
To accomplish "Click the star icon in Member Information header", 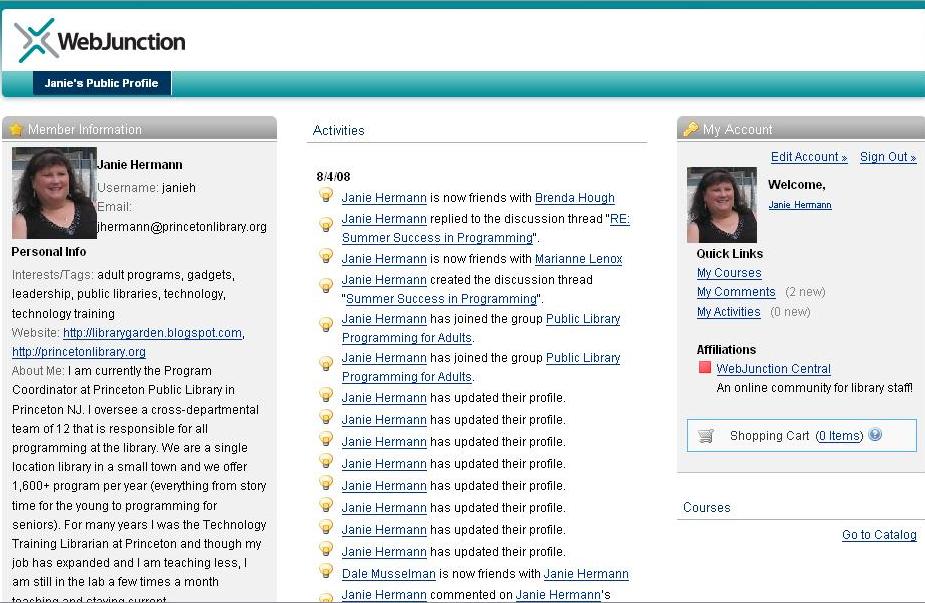I will coord(16,129).
